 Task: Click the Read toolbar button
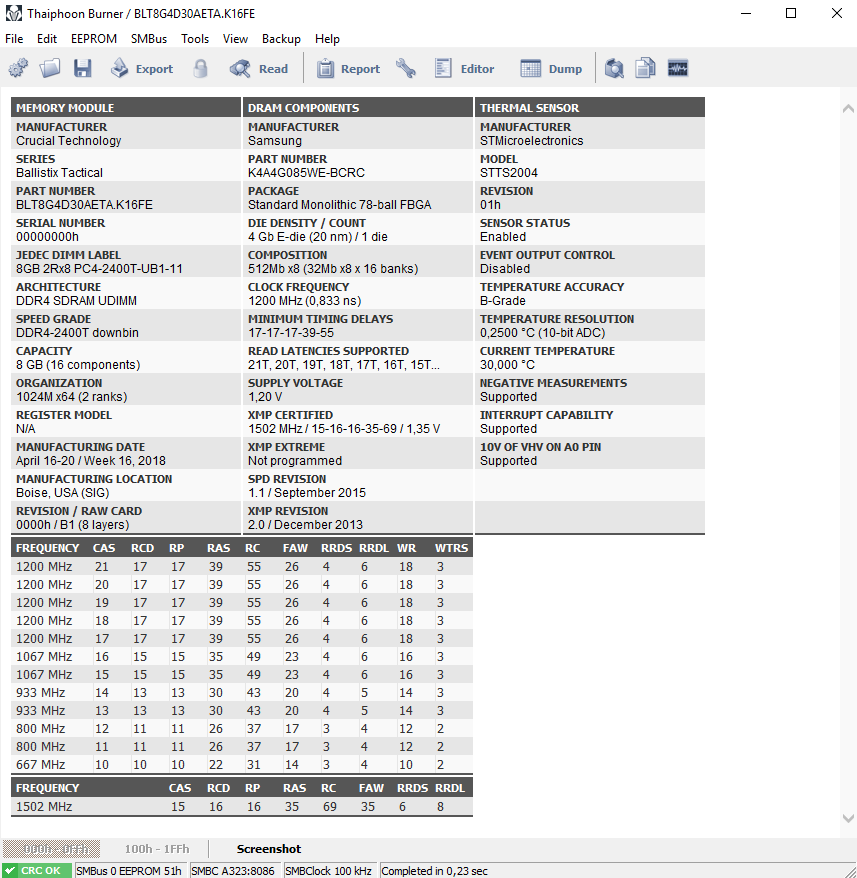click(259, 68)
